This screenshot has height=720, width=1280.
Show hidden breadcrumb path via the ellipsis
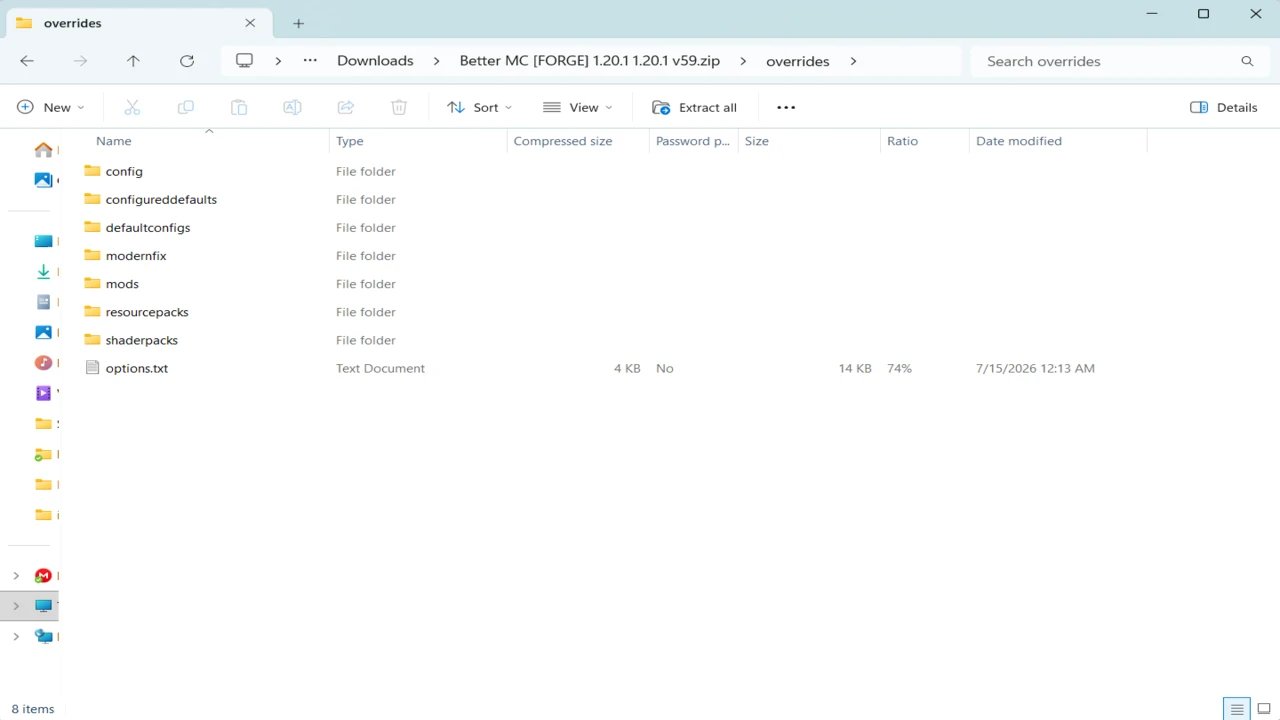click(310, 61)
